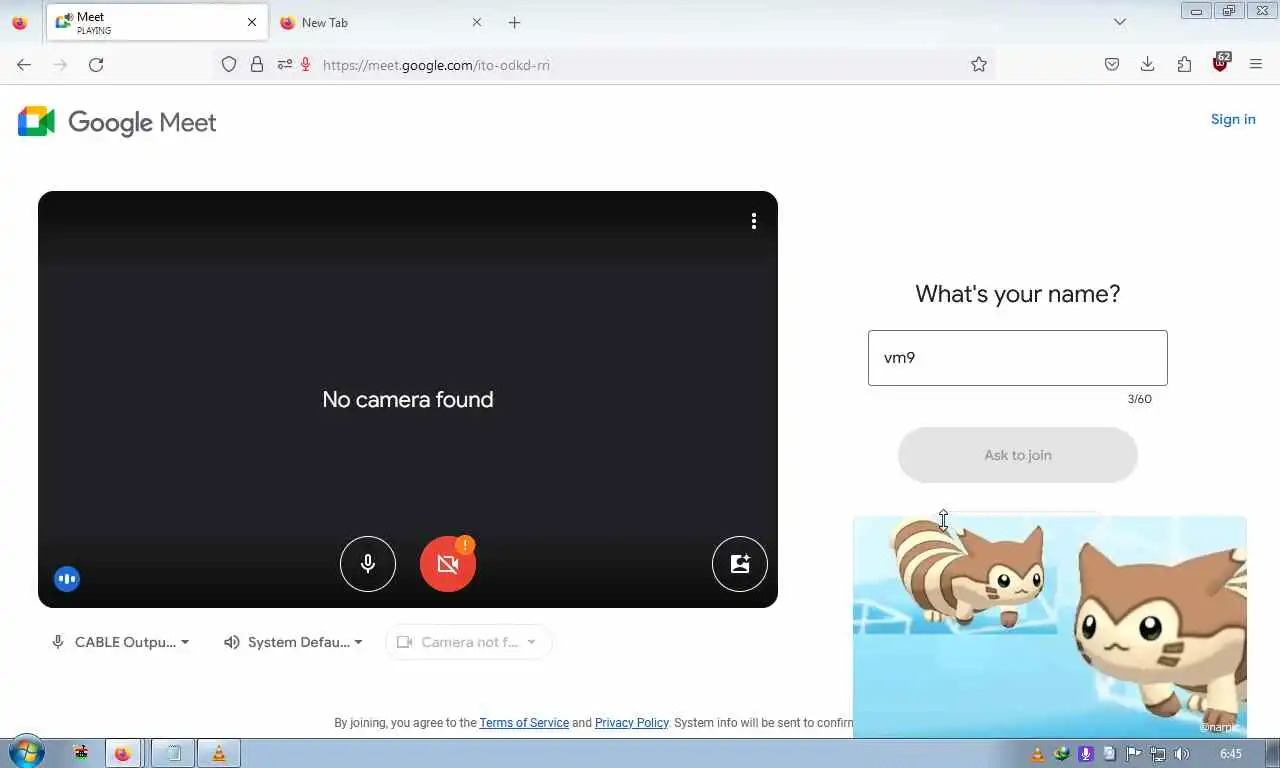
Task: Open the Windows Start menu
Action: (x=25, y=753)
